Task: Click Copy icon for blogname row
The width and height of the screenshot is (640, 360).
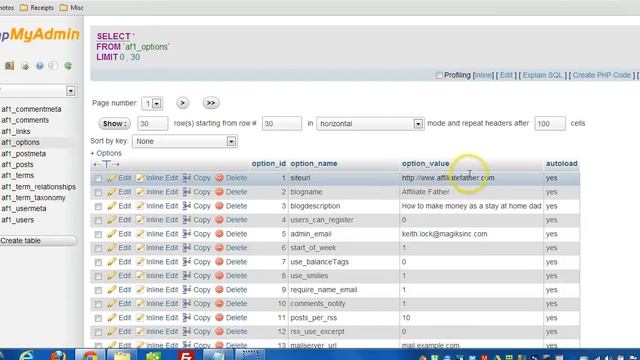Action: [x=187, y=192]
